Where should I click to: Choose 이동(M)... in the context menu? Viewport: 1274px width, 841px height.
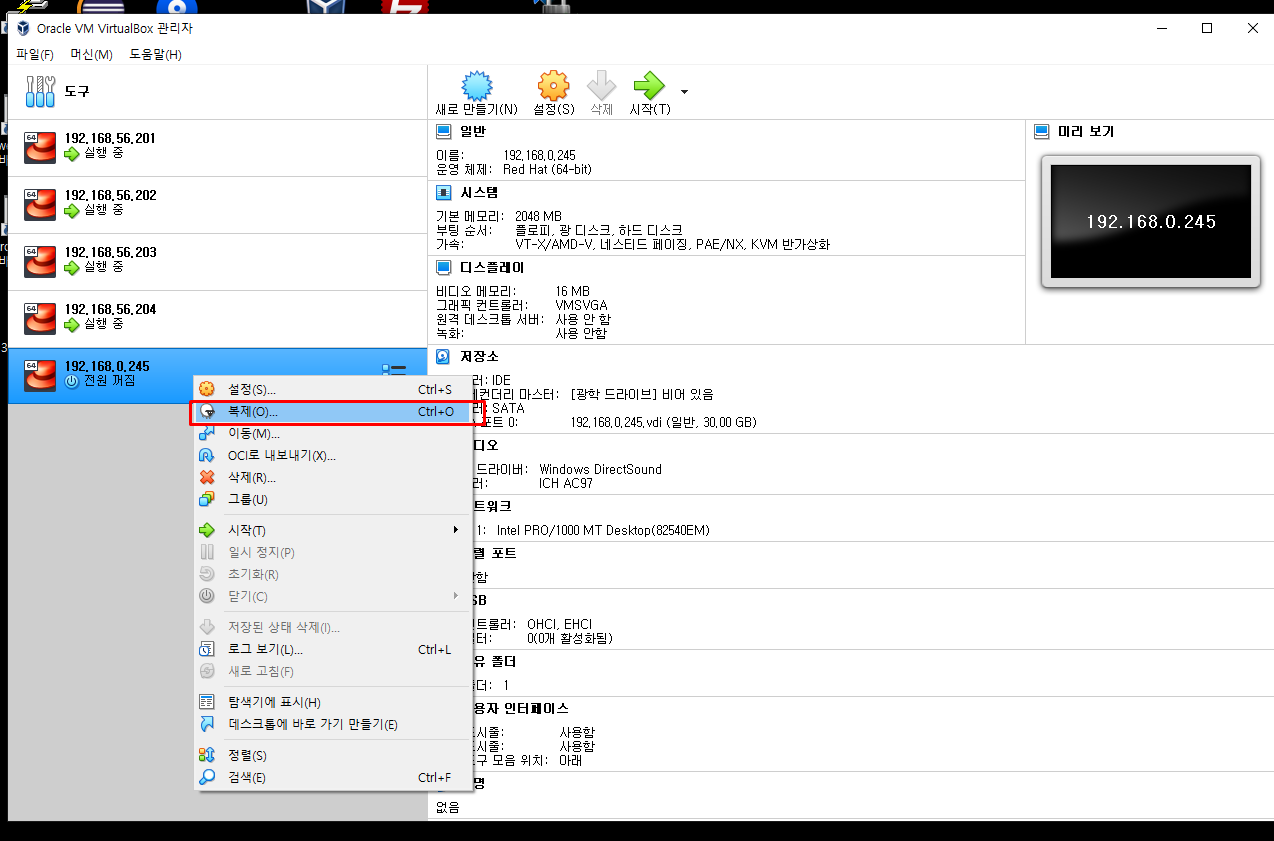point(333,433)
